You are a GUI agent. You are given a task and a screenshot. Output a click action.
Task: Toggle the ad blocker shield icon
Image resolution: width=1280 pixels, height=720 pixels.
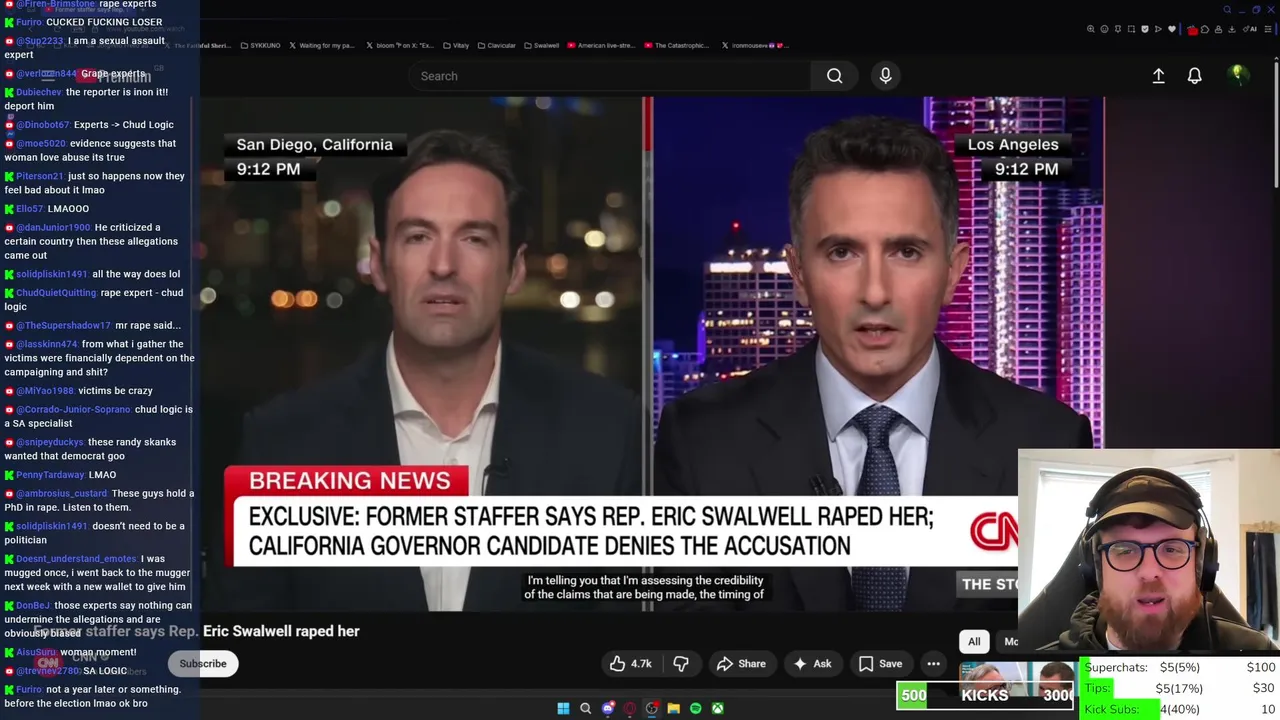[1145, 29]
